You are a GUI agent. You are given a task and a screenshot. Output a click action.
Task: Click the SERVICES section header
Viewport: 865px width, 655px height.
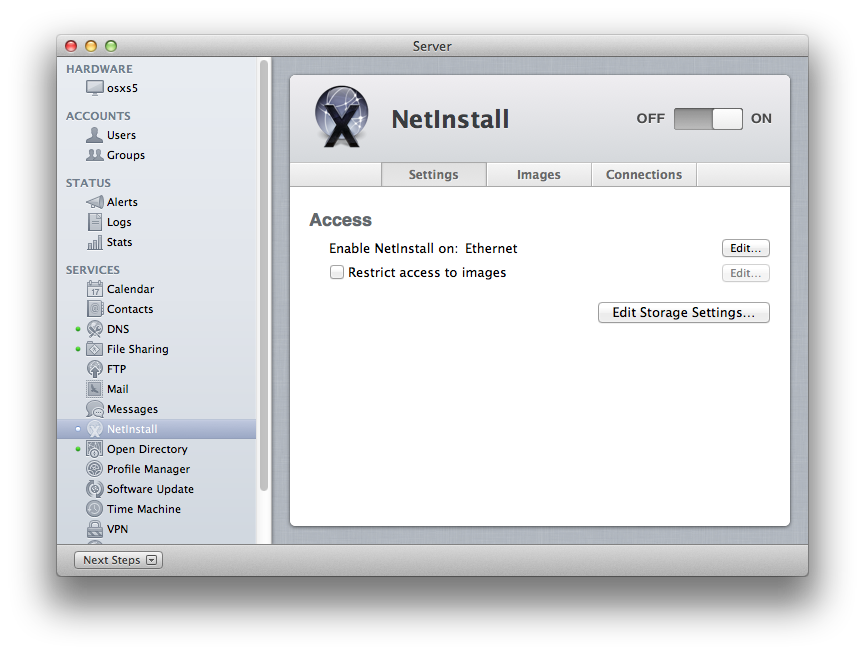[x=93, y=270]
